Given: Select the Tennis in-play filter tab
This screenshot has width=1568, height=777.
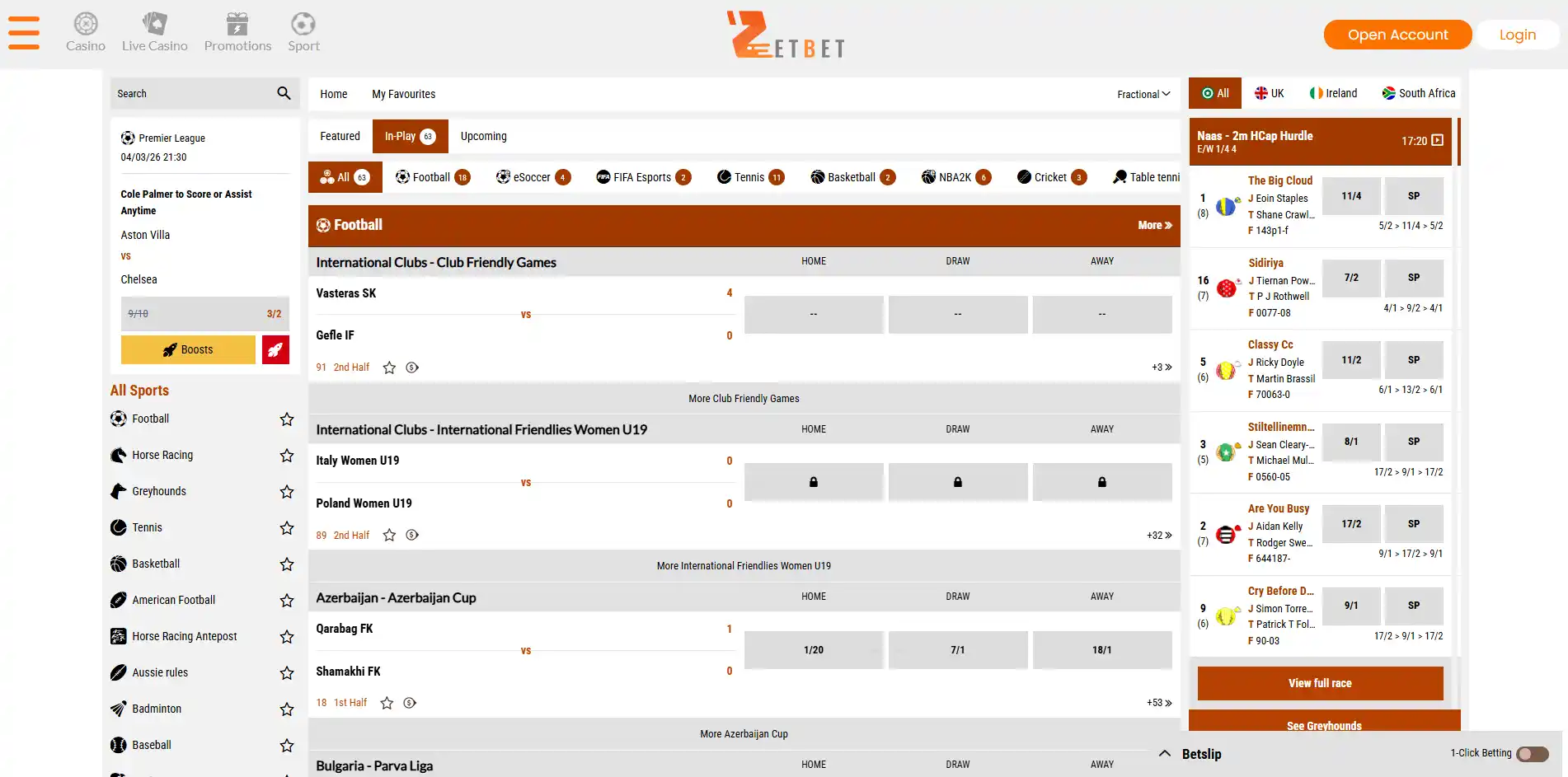Looking at the screenshot, I should tap(750, 177).
